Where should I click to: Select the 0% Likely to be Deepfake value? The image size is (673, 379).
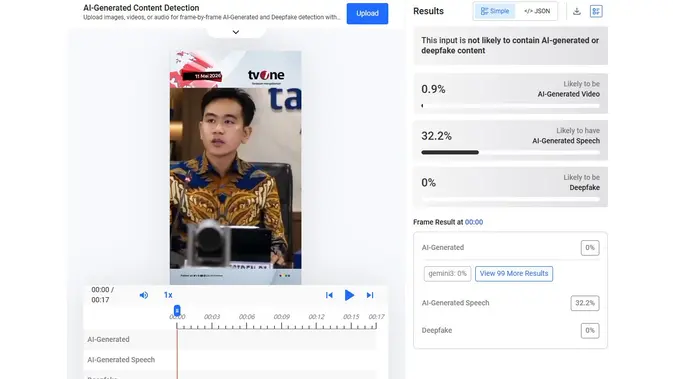pos(428,183)
